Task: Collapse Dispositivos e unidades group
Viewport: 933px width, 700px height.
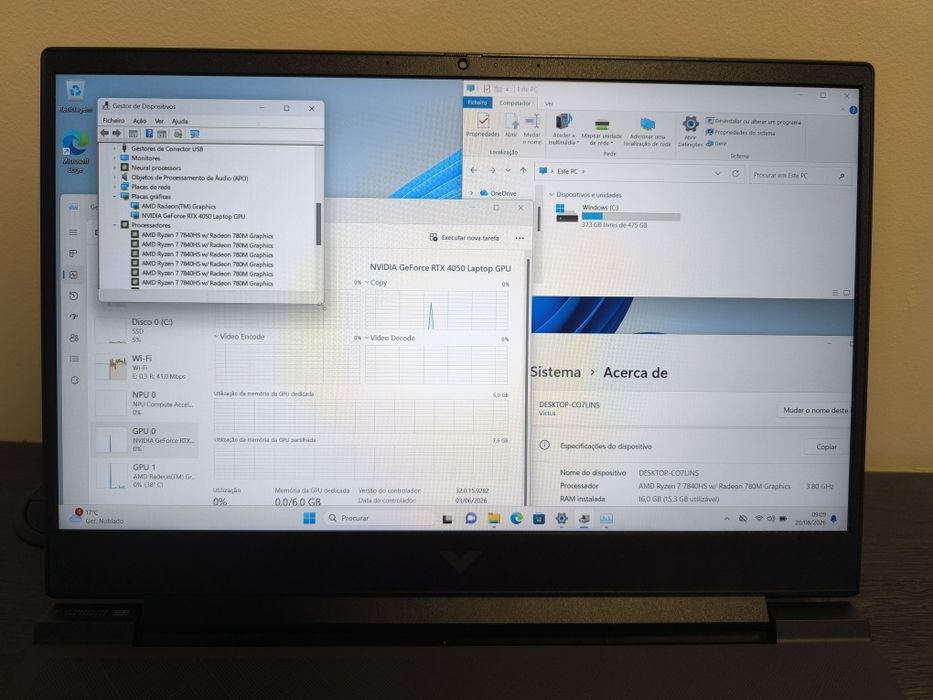Action: pos(552,195)
